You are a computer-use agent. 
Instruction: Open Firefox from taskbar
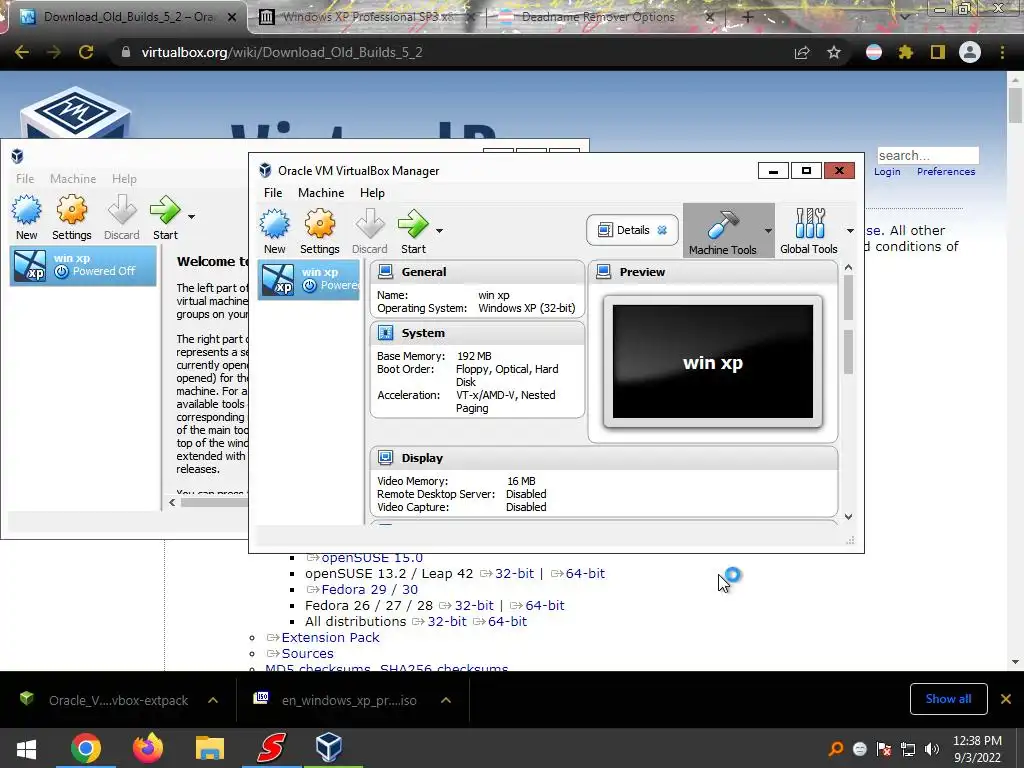pyautogui.click(x=148, y=748)
